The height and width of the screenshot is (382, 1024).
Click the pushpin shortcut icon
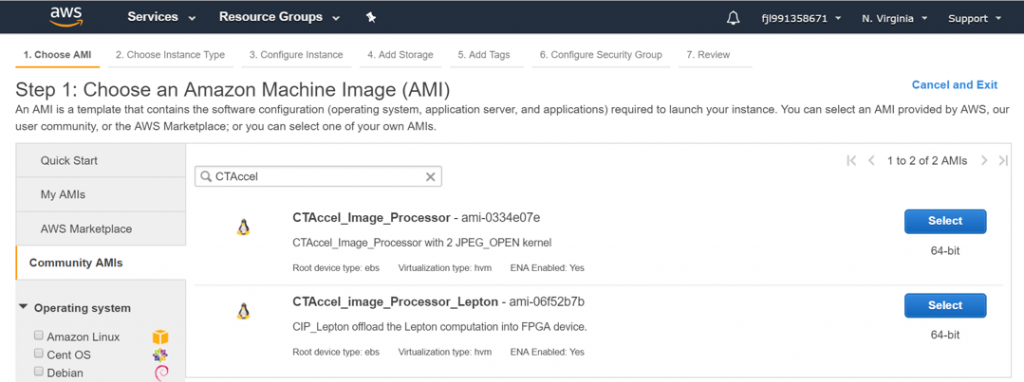371,18
